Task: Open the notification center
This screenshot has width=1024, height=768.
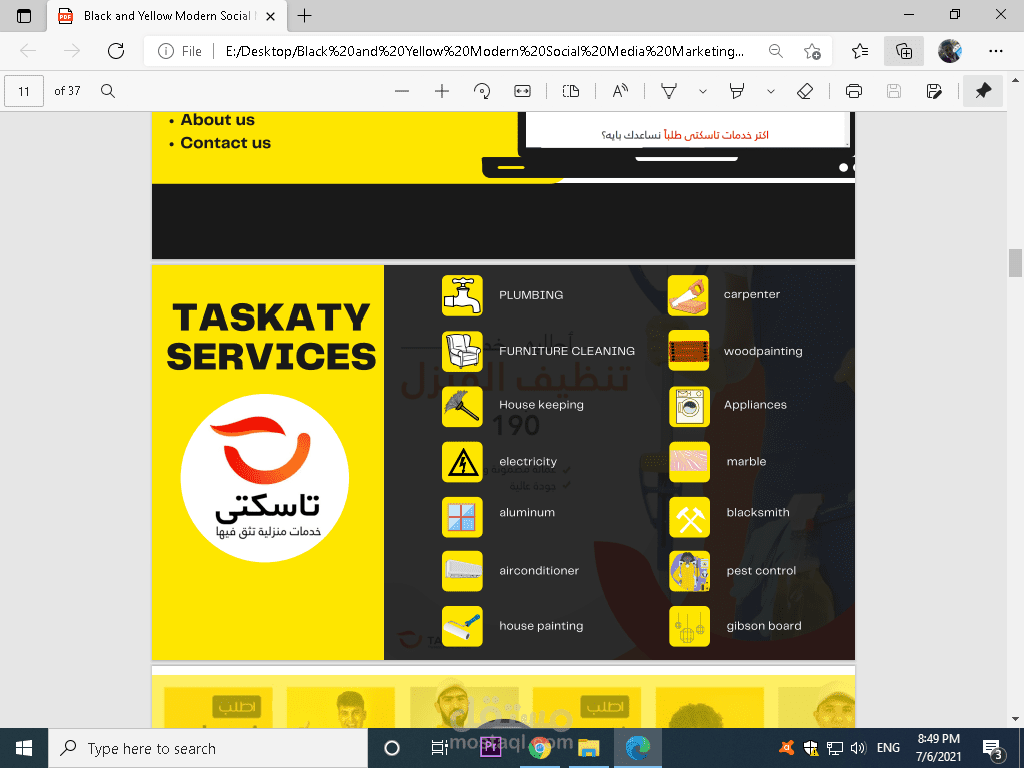Action: click(993, 750)
